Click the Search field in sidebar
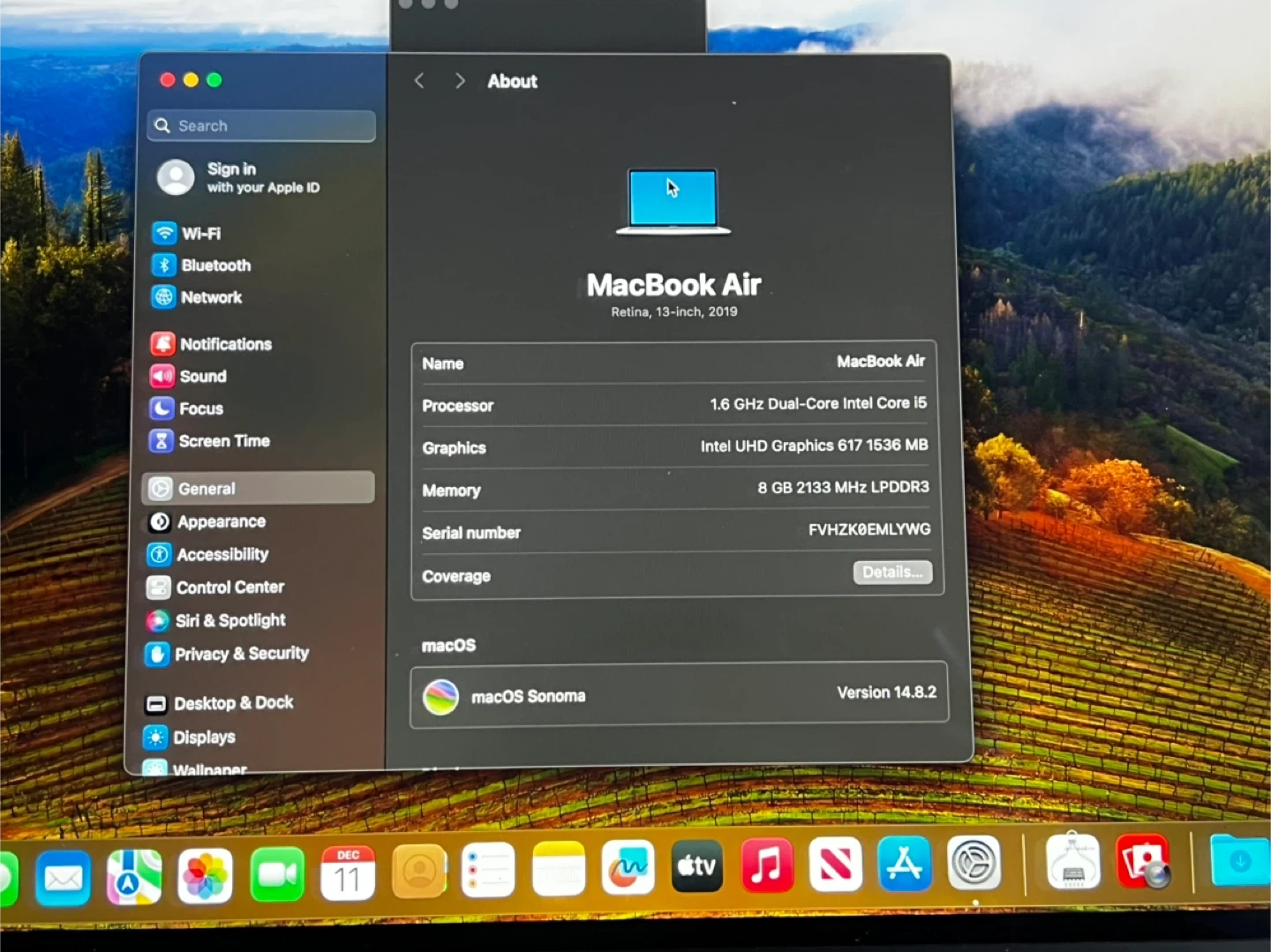This screenshot has height=952, width=1271. (261, 126)
